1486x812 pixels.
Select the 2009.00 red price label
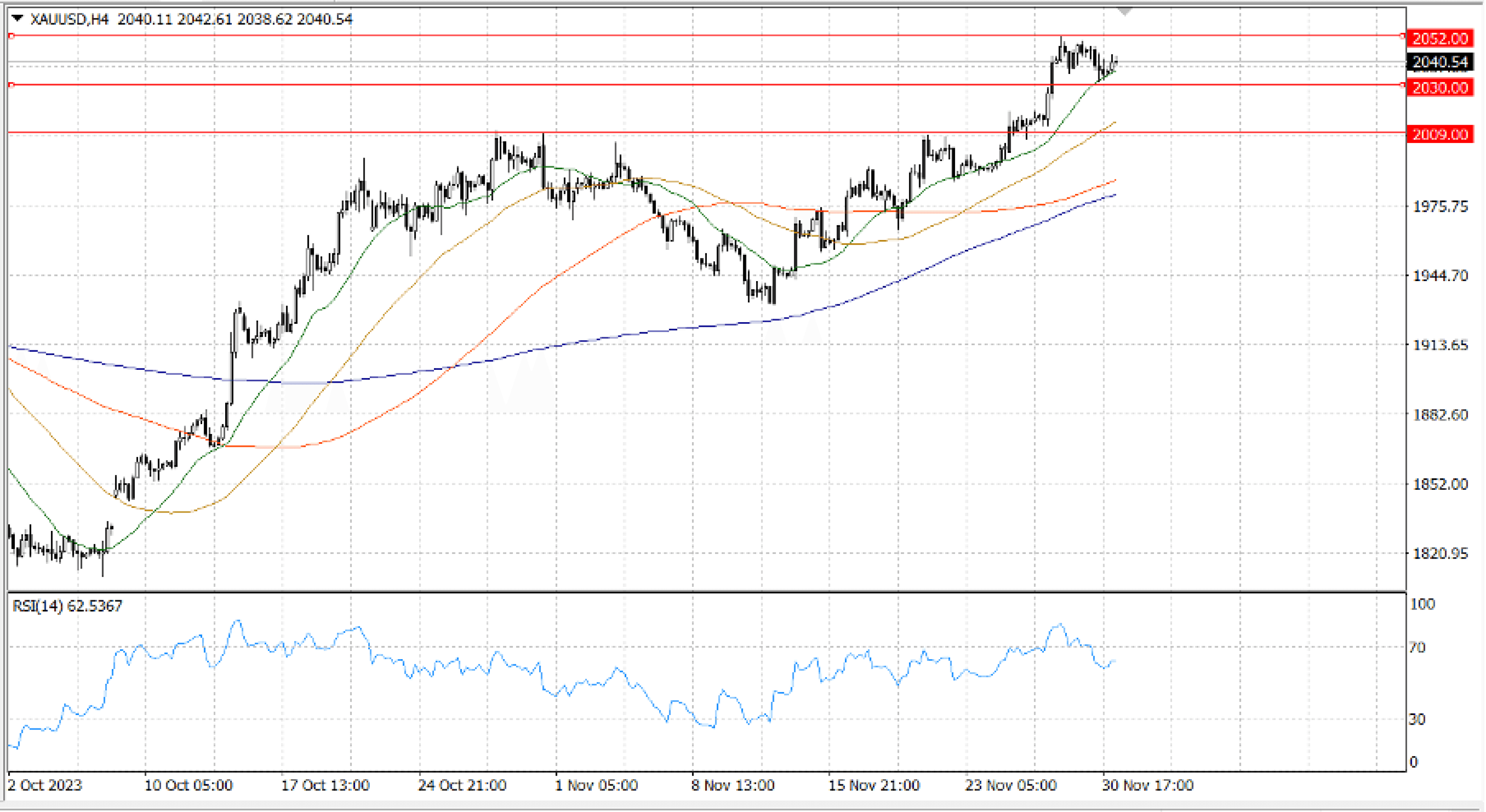[x=1440, y=134]
